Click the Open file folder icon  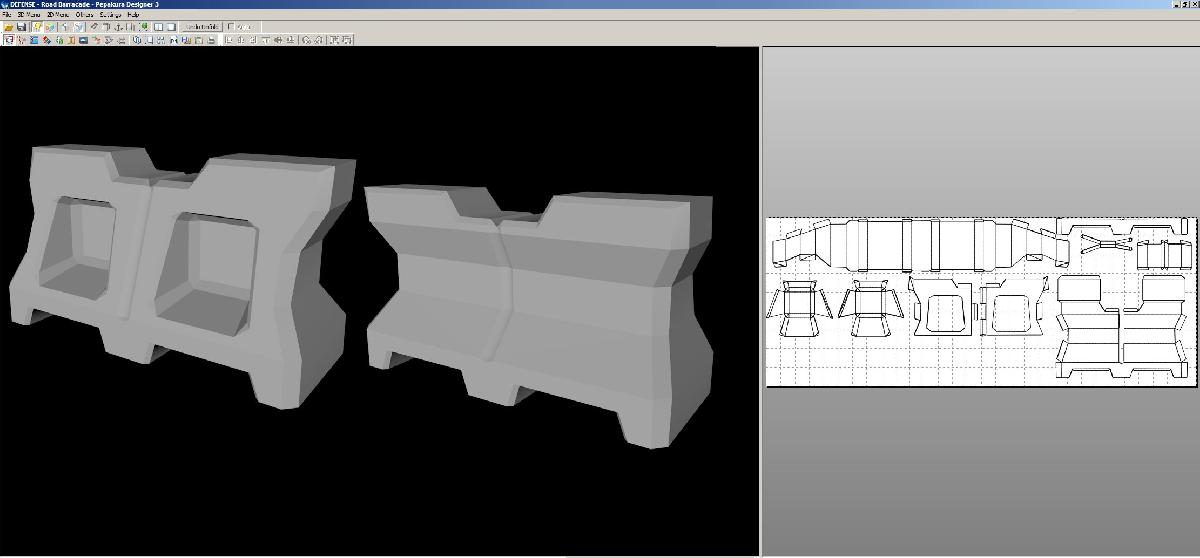point(8,27)
